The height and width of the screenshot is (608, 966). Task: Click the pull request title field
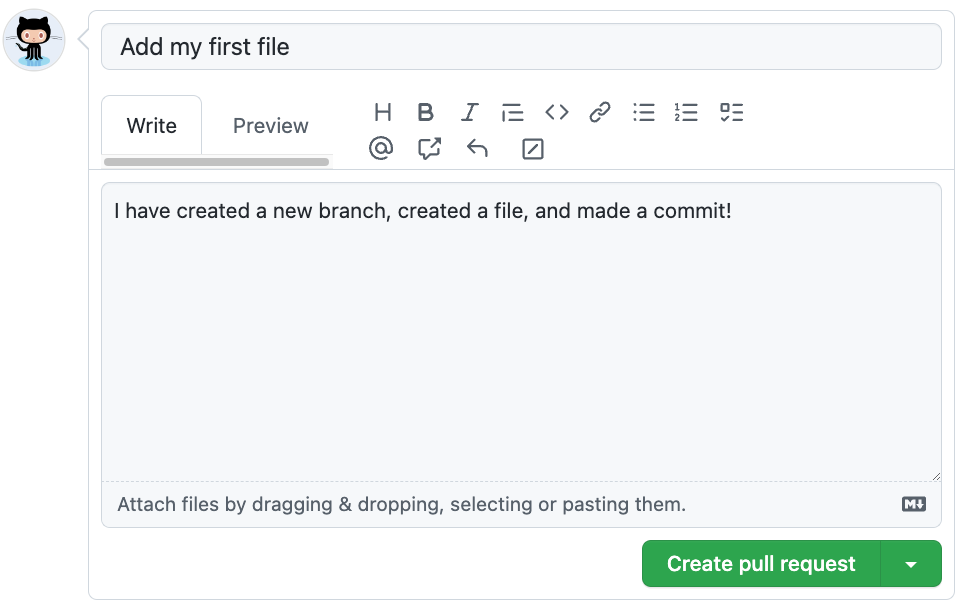click(520, 46)
